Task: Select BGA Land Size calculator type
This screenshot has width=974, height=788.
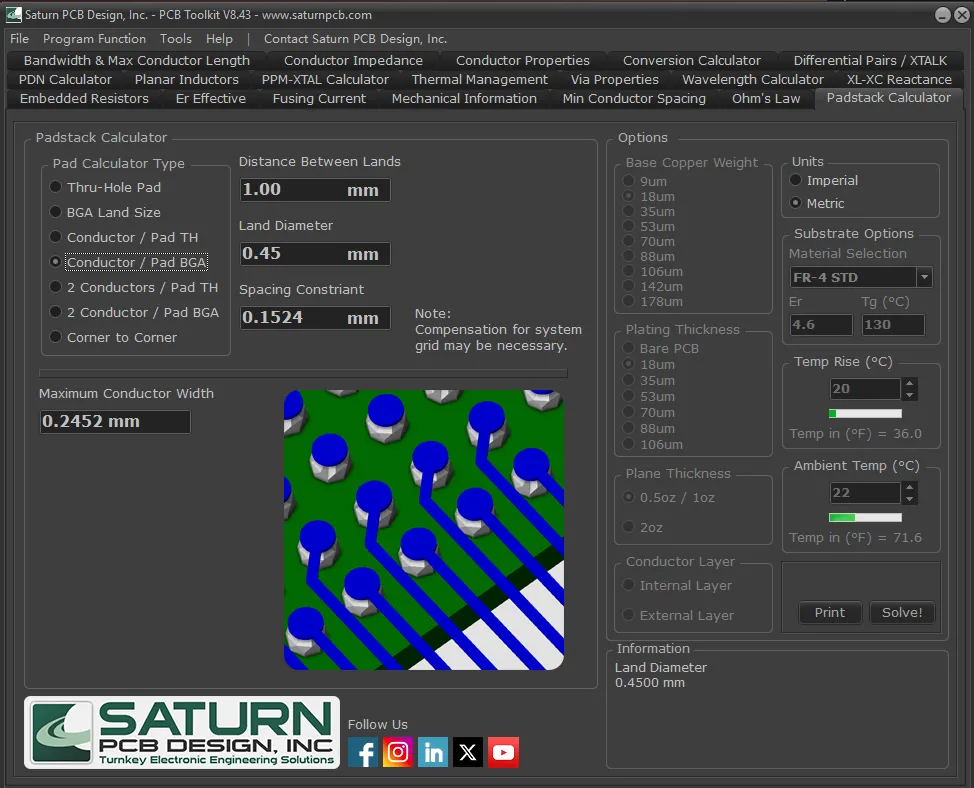Action: pos(106,212)
